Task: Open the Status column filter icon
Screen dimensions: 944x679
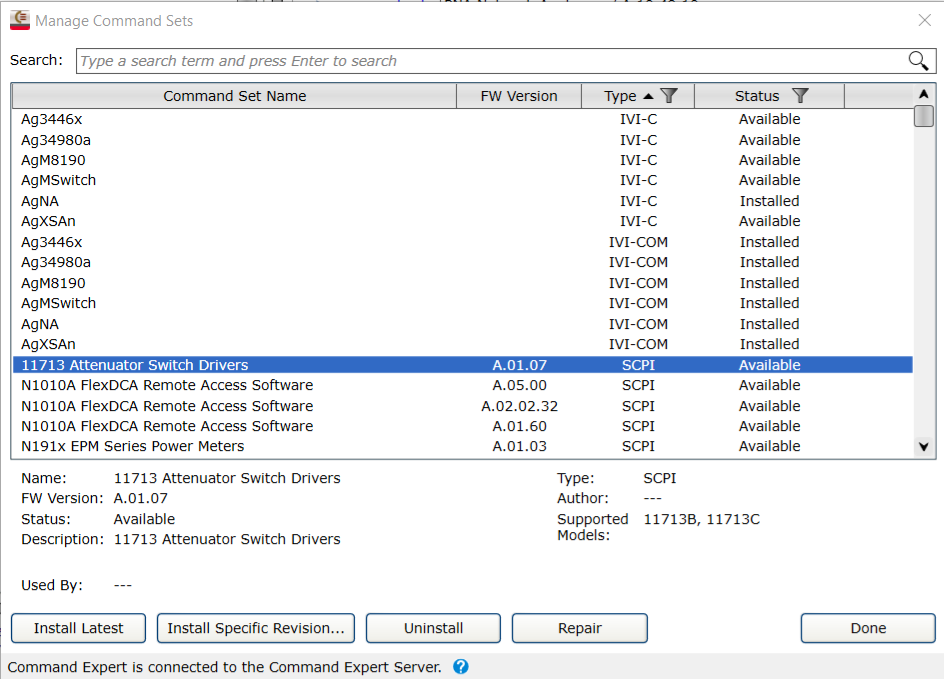Action: (x=800, y=96)
